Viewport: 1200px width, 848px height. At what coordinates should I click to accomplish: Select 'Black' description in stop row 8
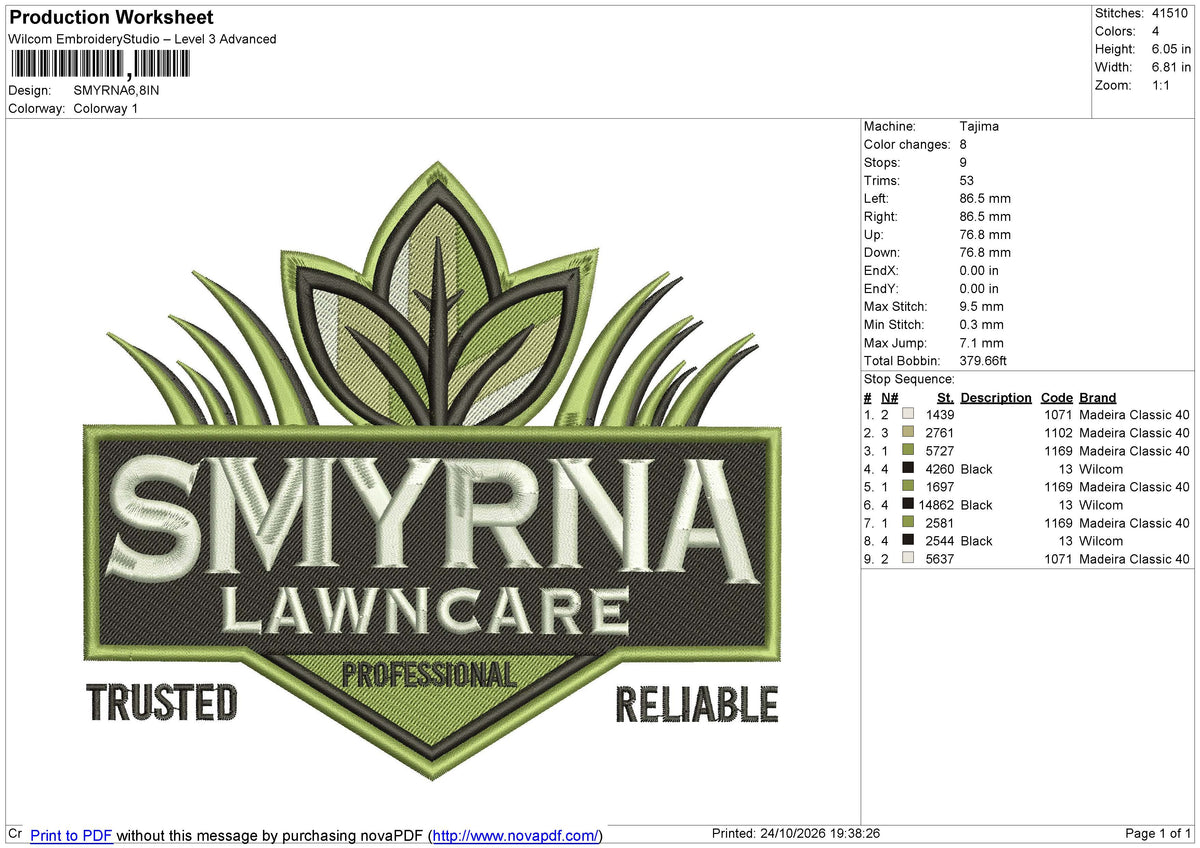[x=976, y=540]
